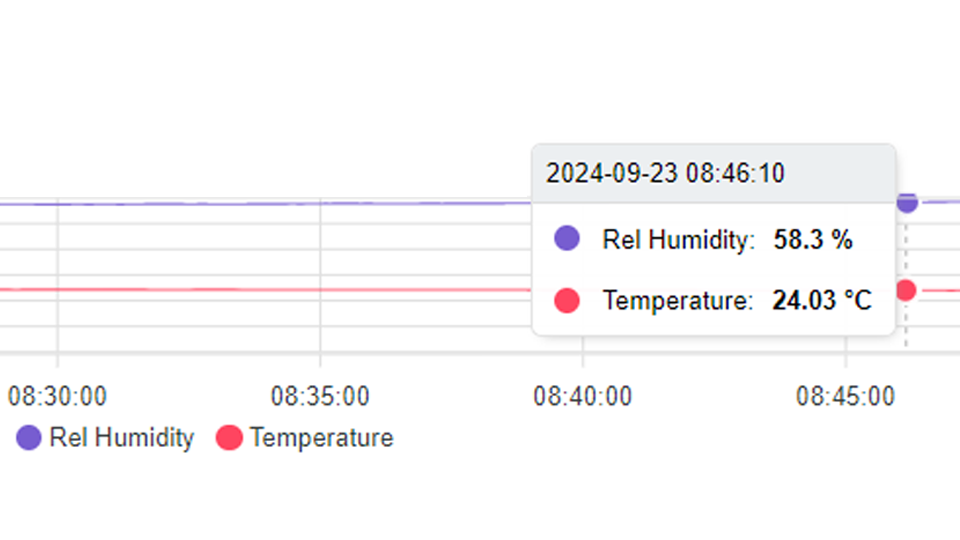Click the purple dot in the tooltip
This screenshot has width=960, height=540.
[567, 238]
